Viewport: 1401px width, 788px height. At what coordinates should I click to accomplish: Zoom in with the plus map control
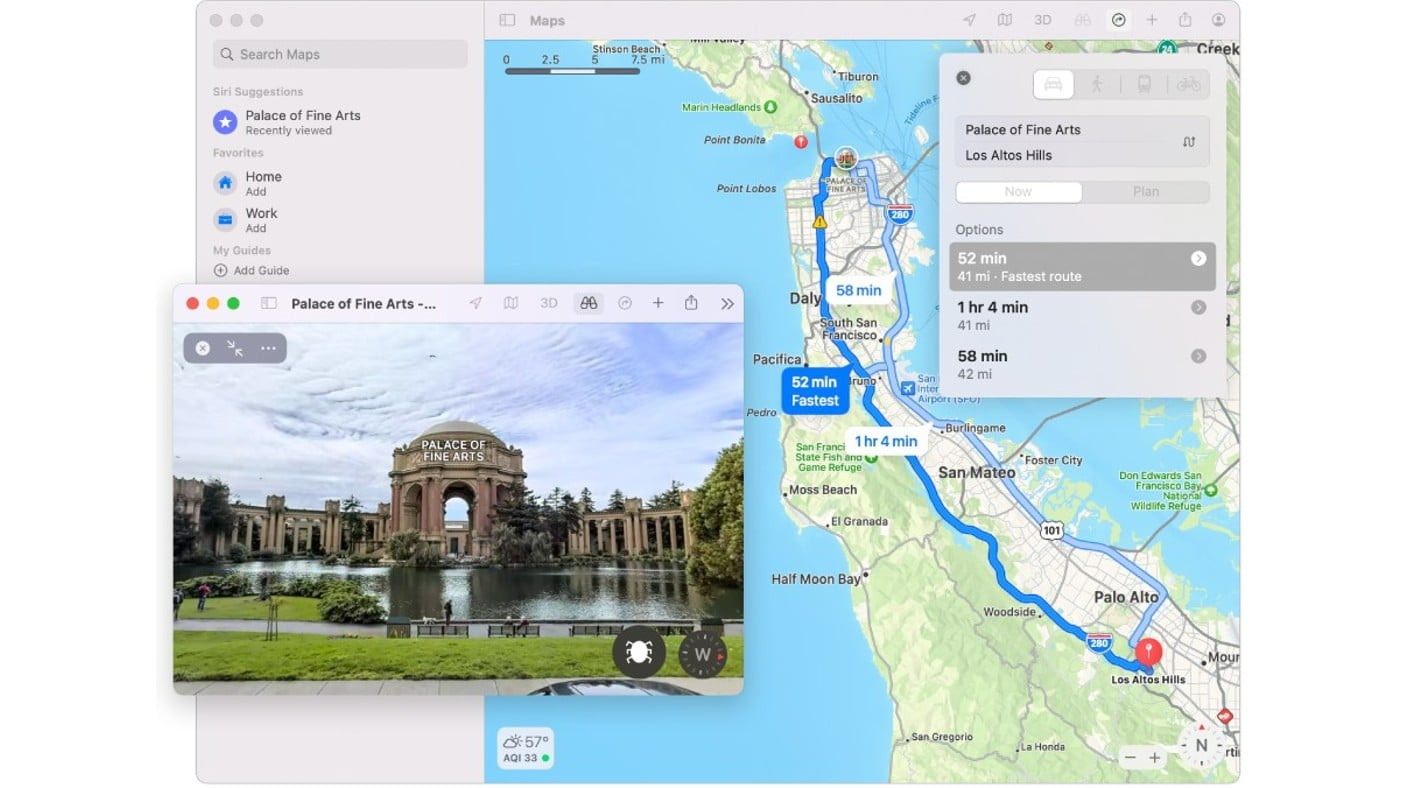tap(1154, 758)
